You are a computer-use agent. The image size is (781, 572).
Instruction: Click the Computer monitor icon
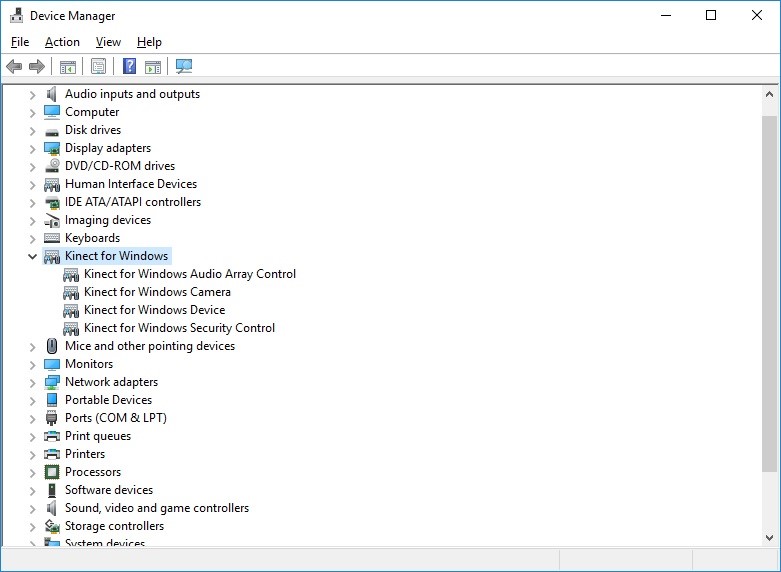(x=52, y=112)
